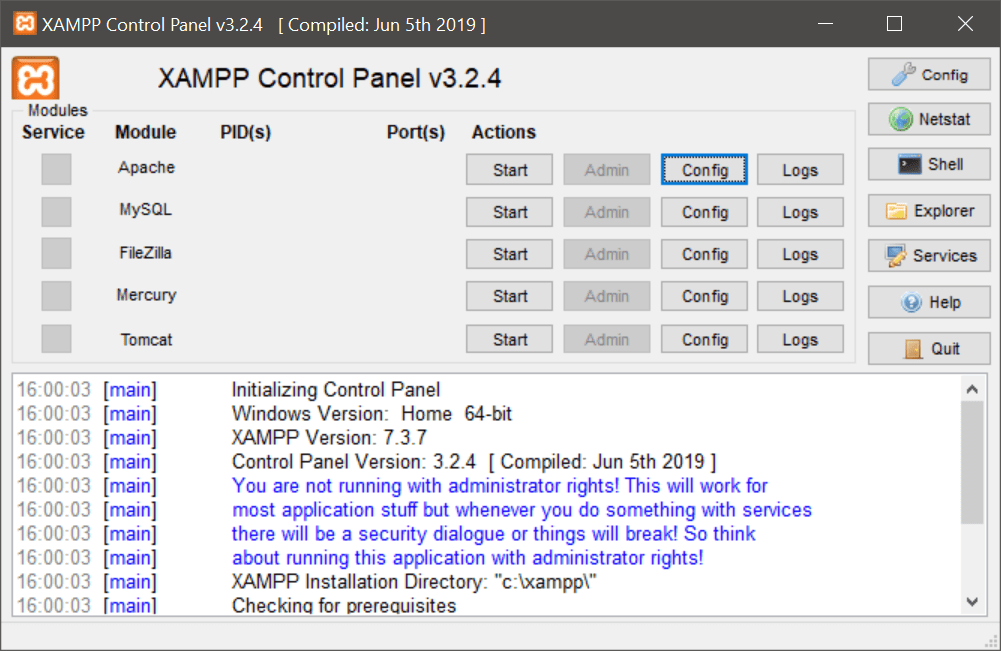Open the Netstat globe tool
Screen dimensions: 1001x651
coord(929,120)
